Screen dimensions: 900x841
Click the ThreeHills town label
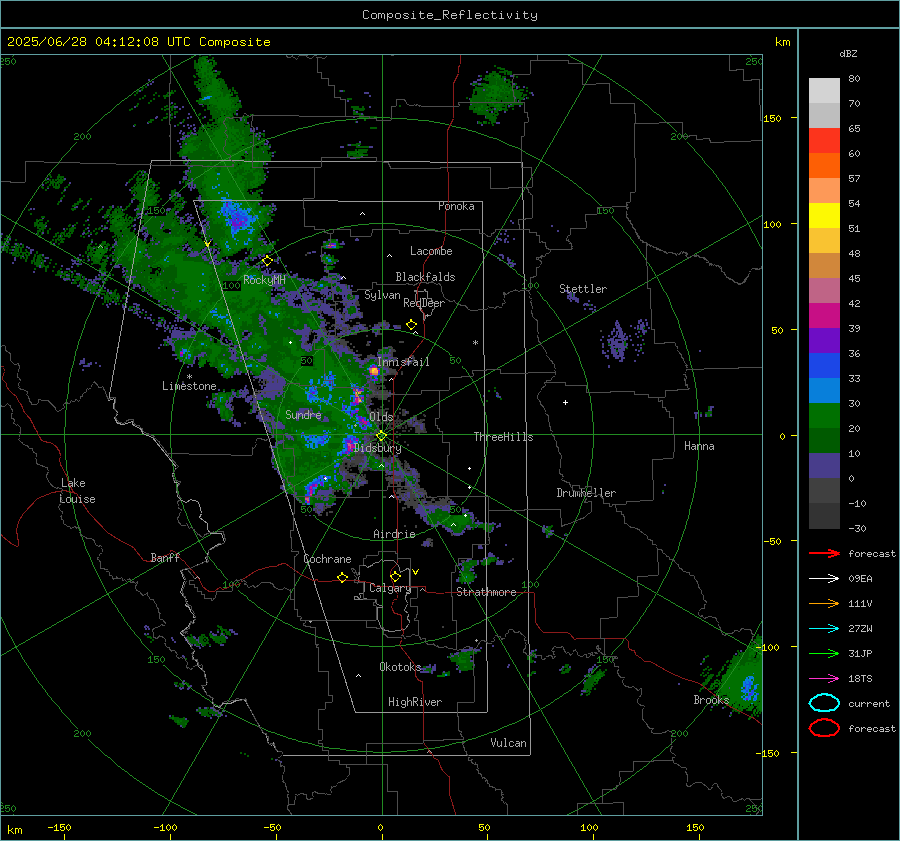click(x=503, y=437)
